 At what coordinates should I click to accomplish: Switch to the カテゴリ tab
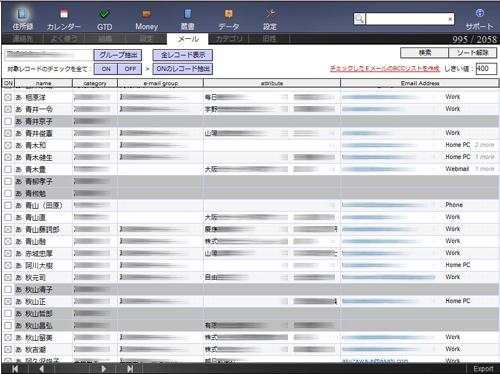(x=229, y=39)
